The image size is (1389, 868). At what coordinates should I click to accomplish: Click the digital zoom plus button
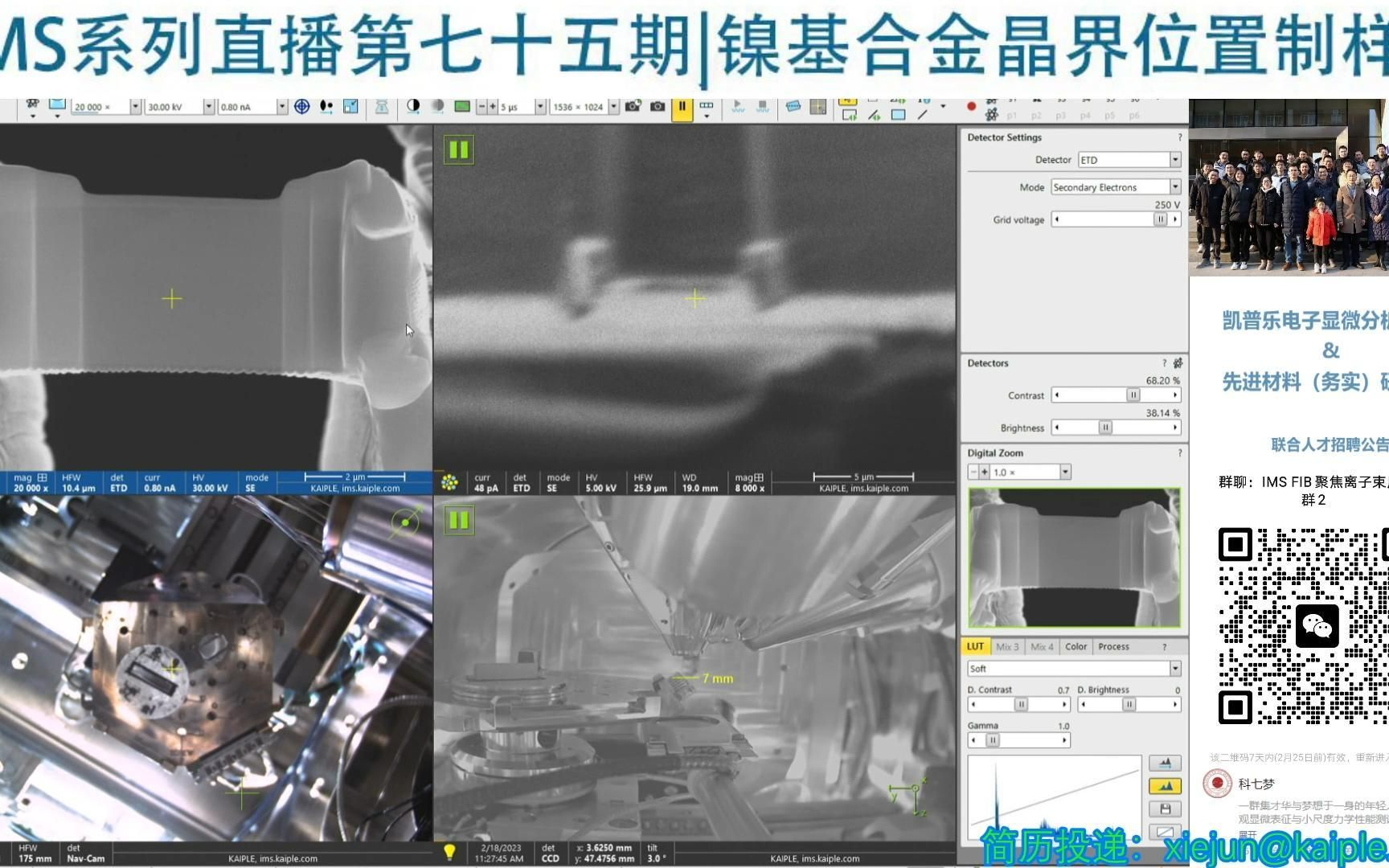(984, 473)
